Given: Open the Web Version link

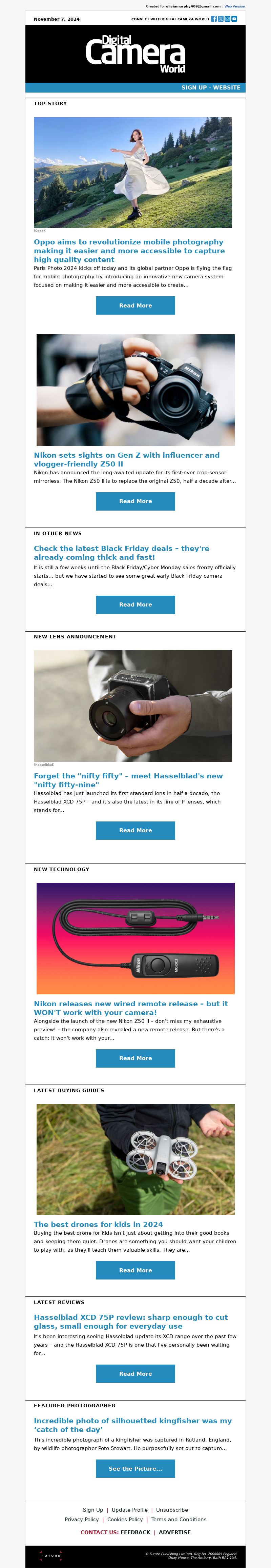Looking at the screenshot, I should pos(234,6).
